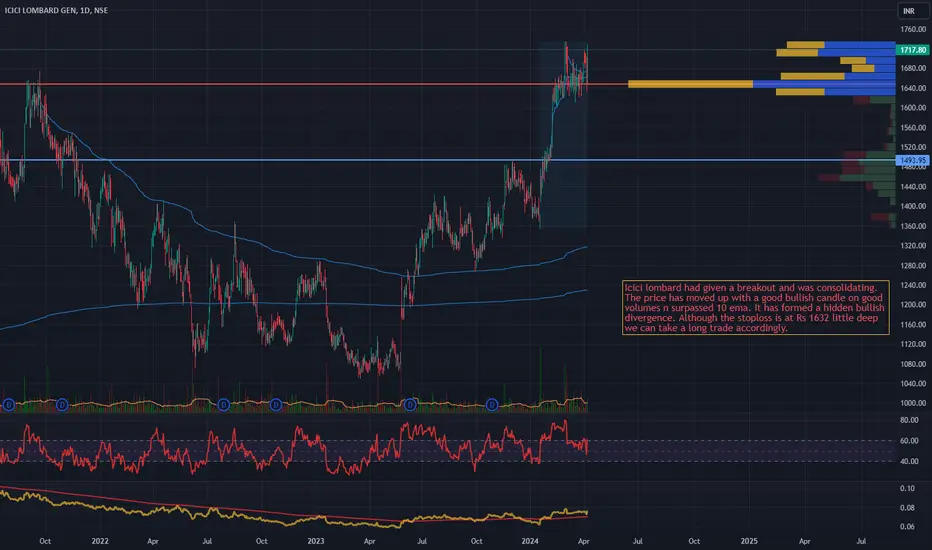This screenshot has height=550, width=932.
Task: Select the Icici lombard breakout annotation text box
Action: (x=755, y=307)
